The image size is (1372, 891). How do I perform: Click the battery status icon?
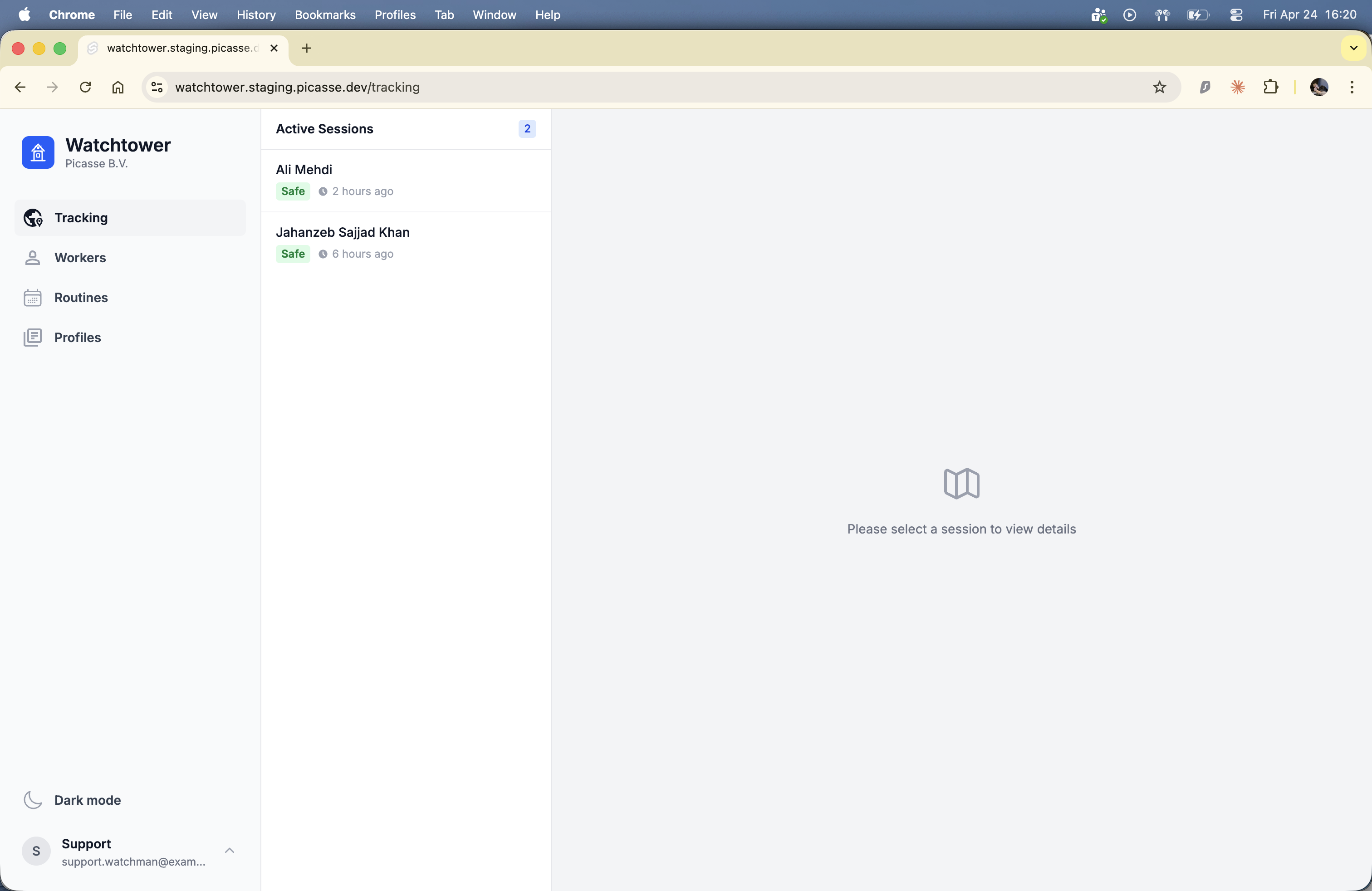1197,15
